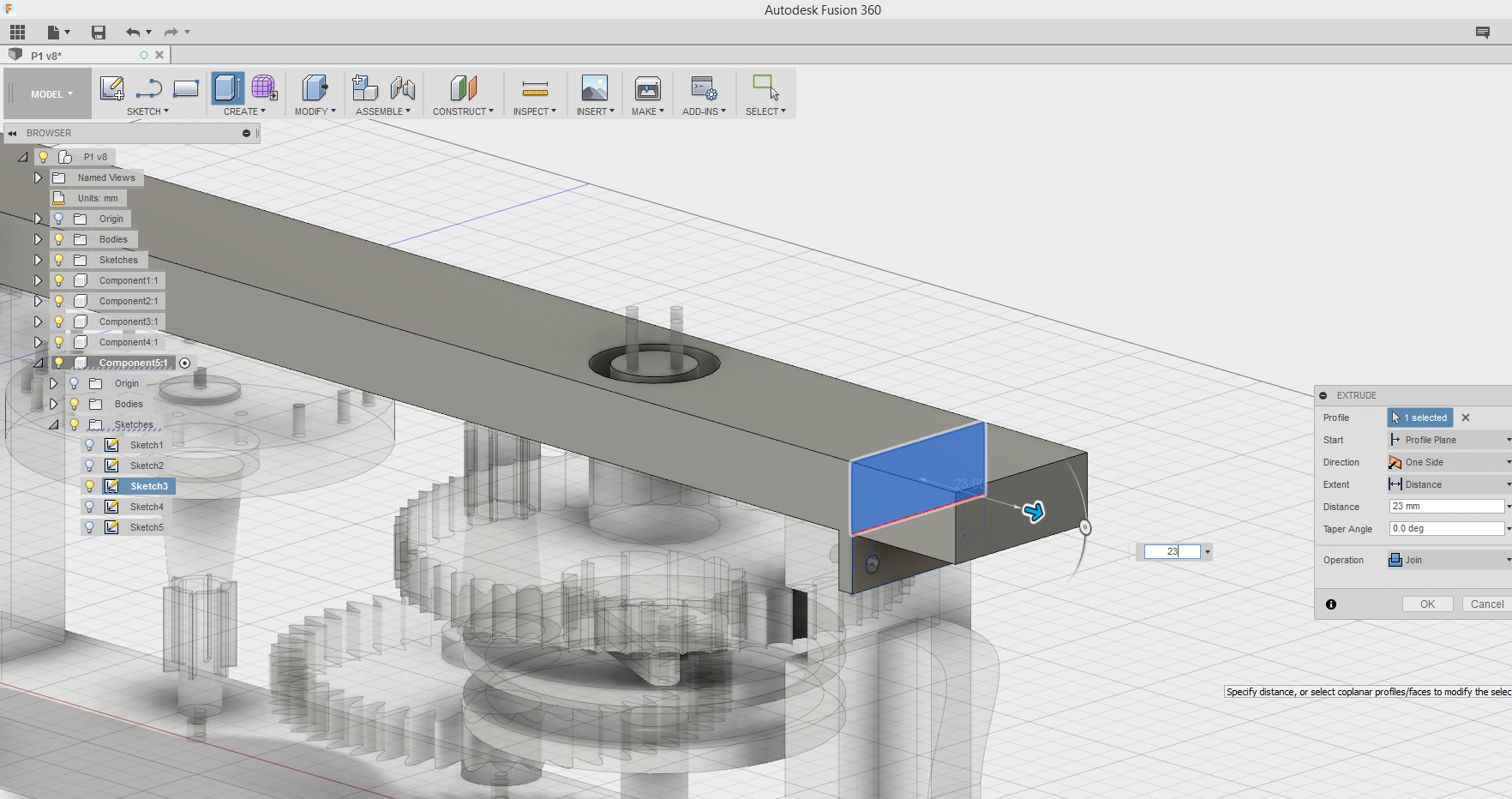Open the Direction dropdown showing One Side
The image size is (1512, 799).
pyautogui.click(x=1449, y=462)
